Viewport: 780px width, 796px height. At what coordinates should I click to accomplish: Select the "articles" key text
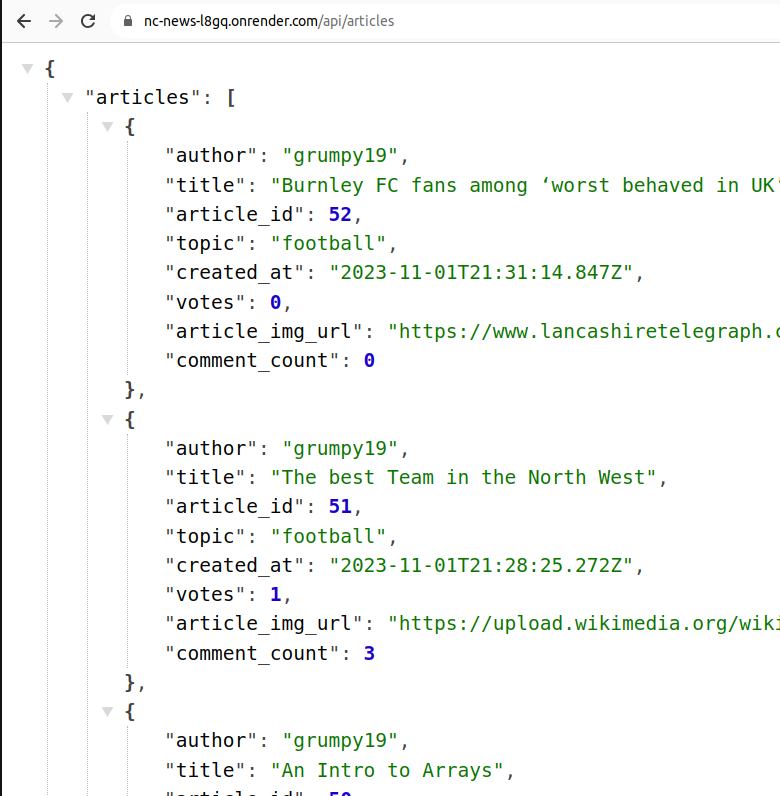143,97
